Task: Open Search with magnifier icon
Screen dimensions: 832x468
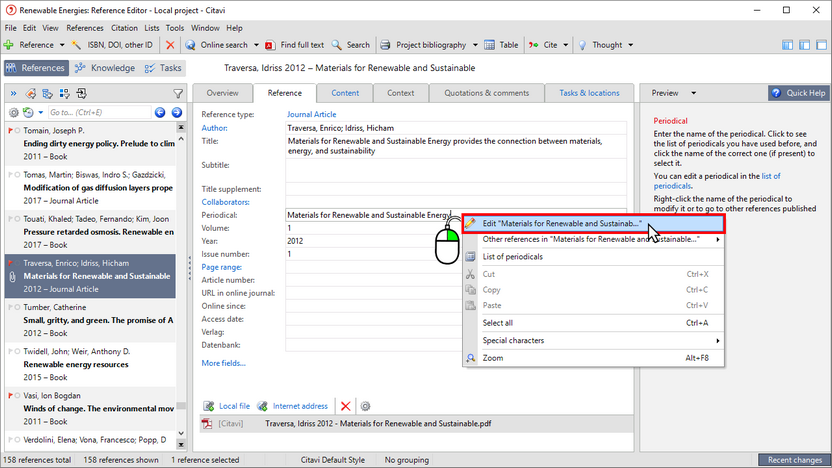Action: [x=351, y=45]
